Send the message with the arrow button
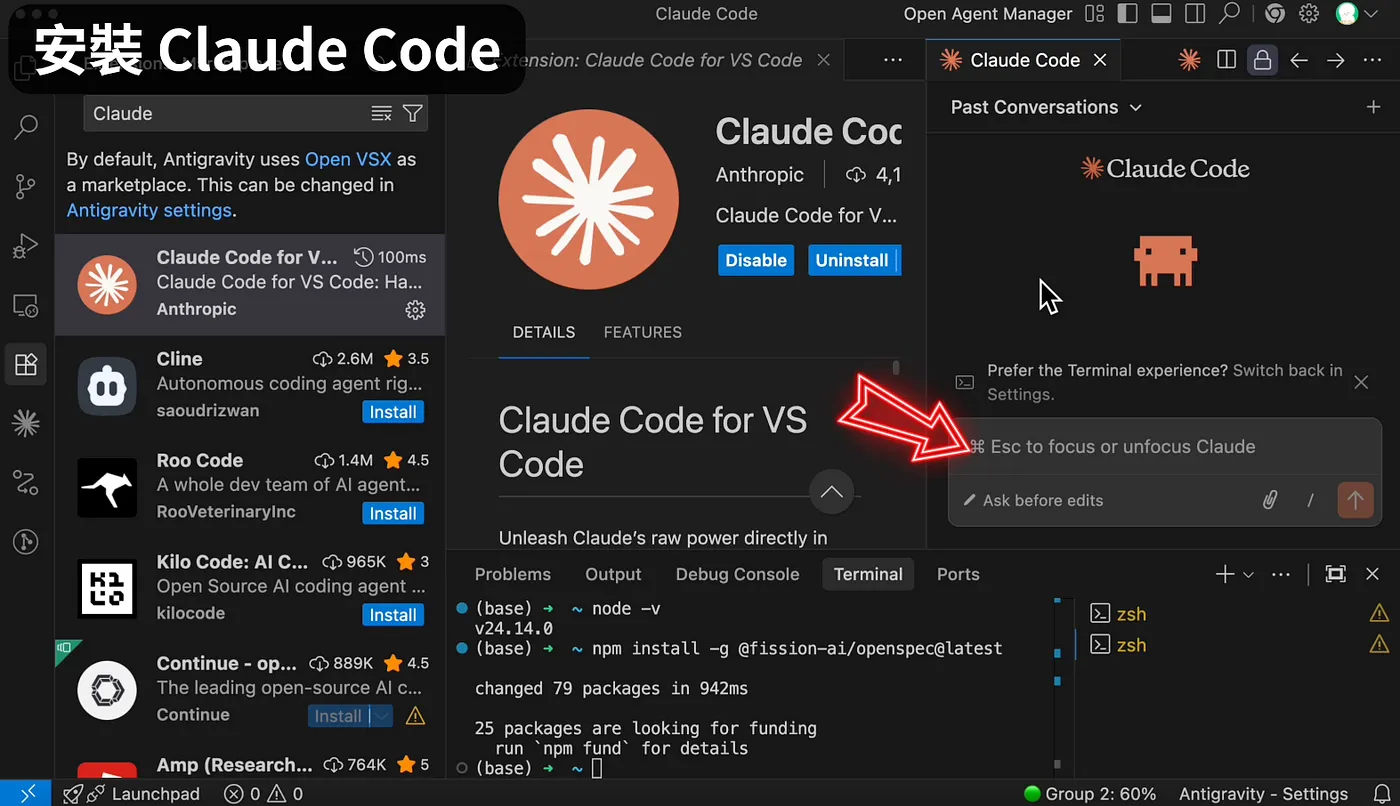Screen dimensions: 1400x806 click(1355, 500)
